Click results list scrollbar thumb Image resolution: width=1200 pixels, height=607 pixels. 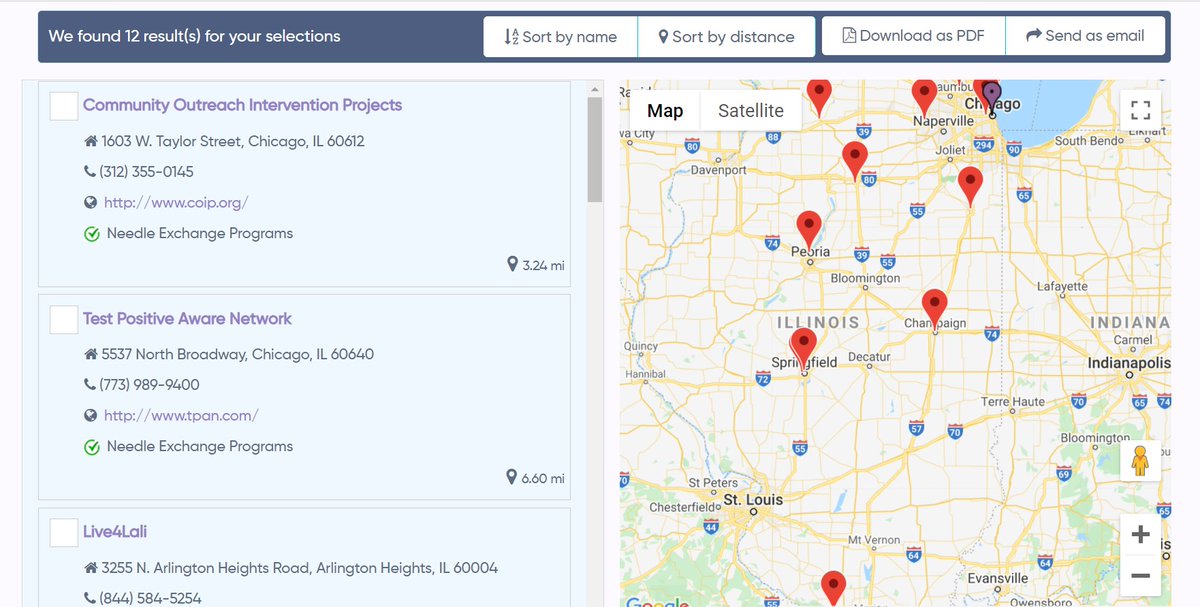(x=595, y=150)
